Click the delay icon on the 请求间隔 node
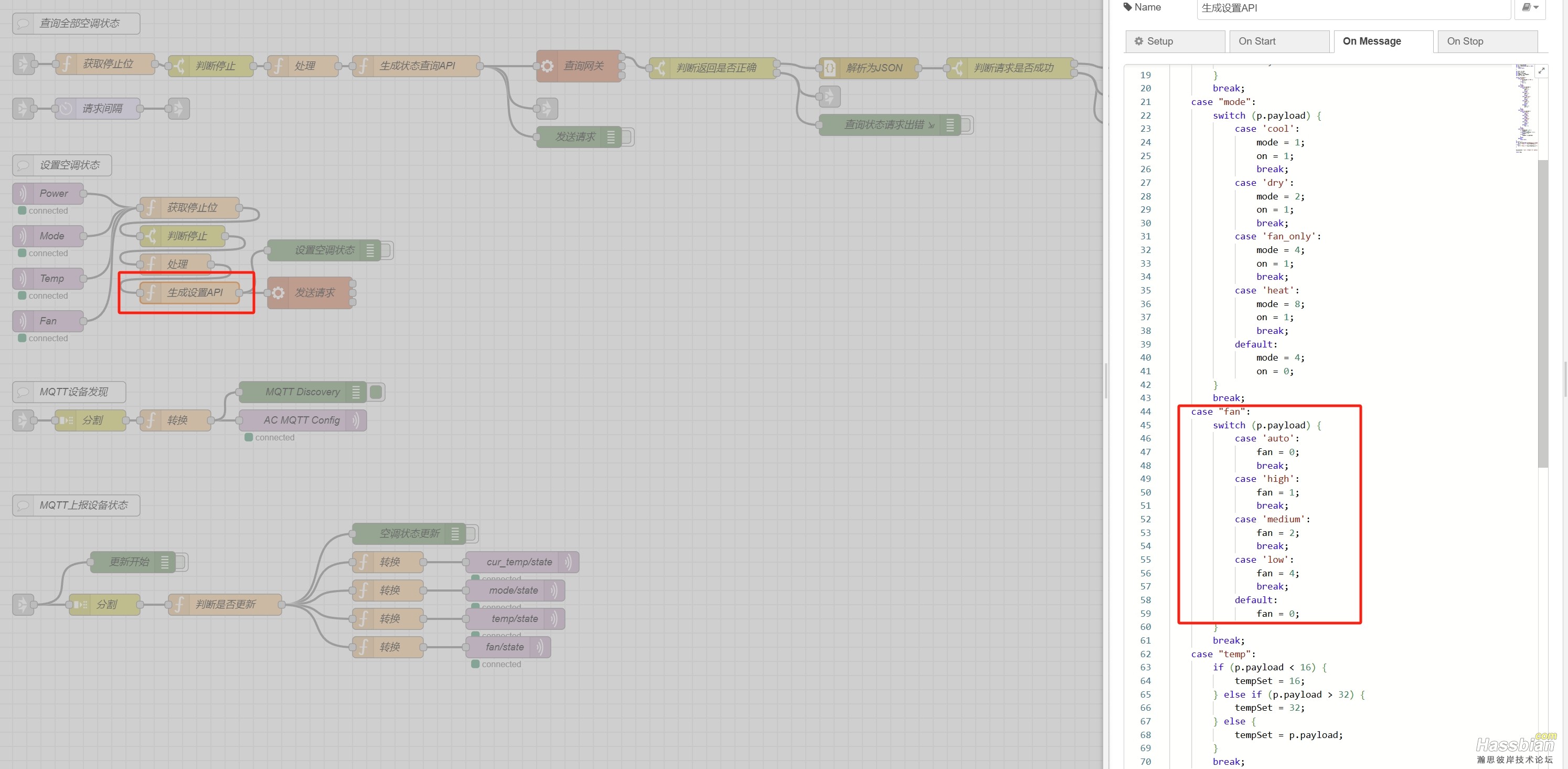Viewport: 1568px width, 769px height. pyautogui.click(x=66, y=109)
